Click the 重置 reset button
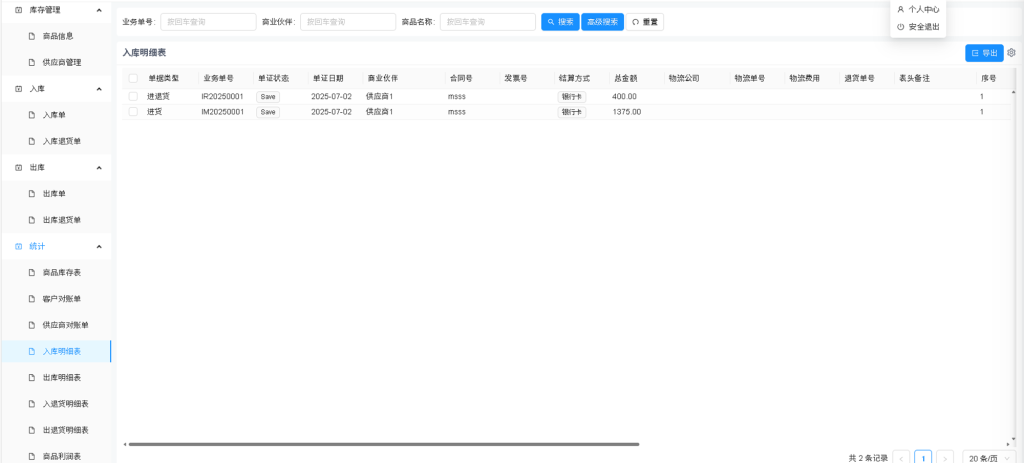Viewport: 1024px width, 463px height. pyautogui.click(x=645, y=22)
